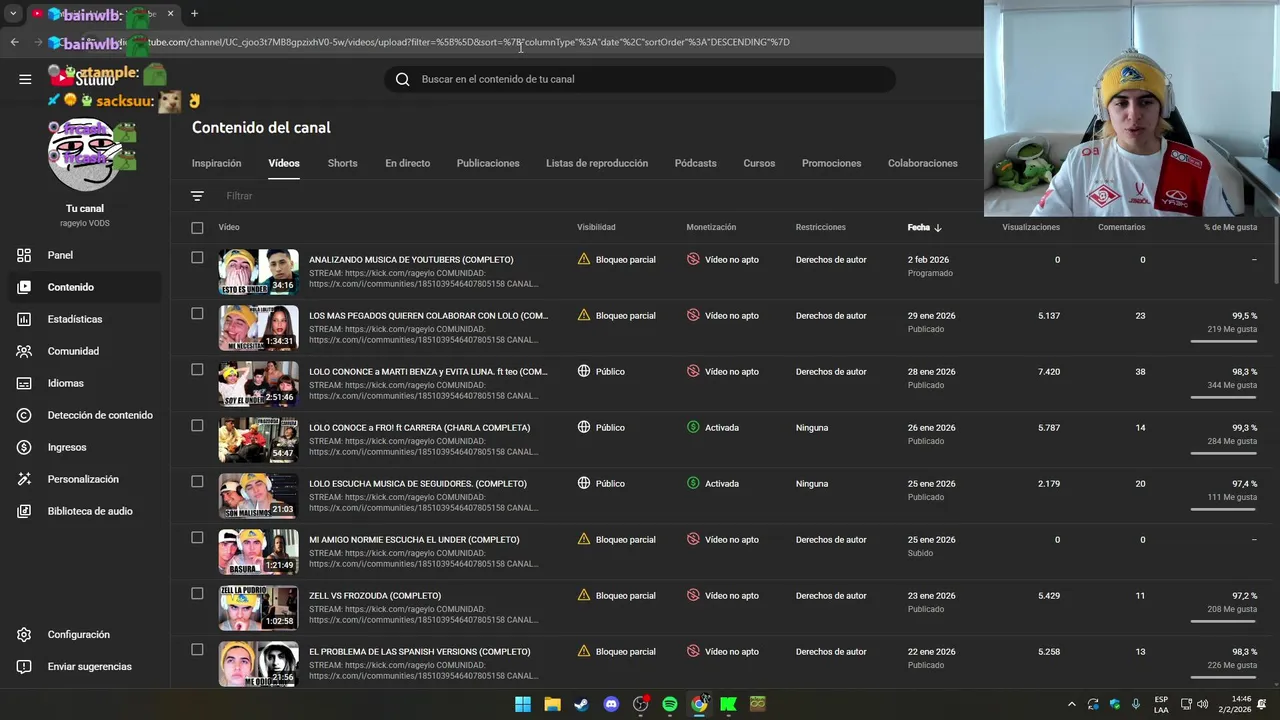Click the channel avatar picture
Screen dimensions: 1280x720
point(85,155)
